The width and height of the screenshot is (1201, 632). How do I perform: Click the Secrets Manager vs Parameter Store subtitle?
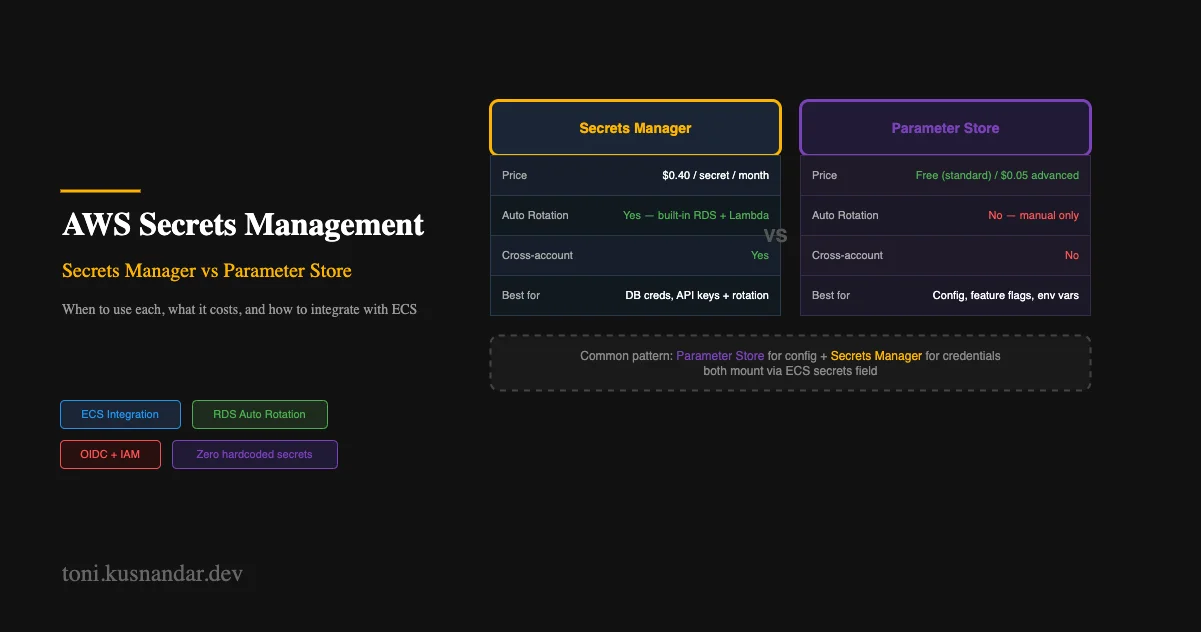coord(207,271)
